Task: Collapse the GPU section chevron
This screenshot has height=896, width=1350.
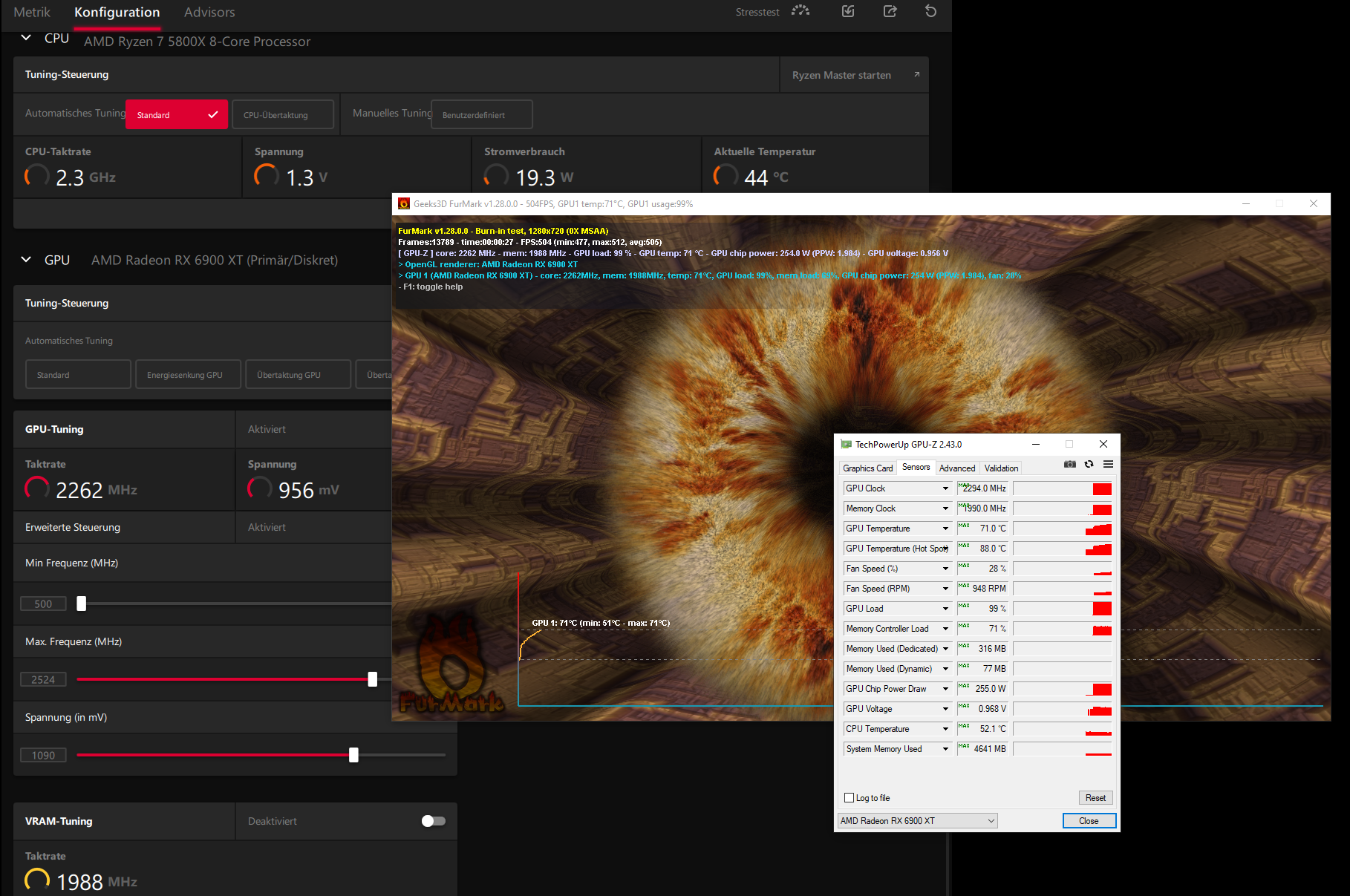Action: 26,260
